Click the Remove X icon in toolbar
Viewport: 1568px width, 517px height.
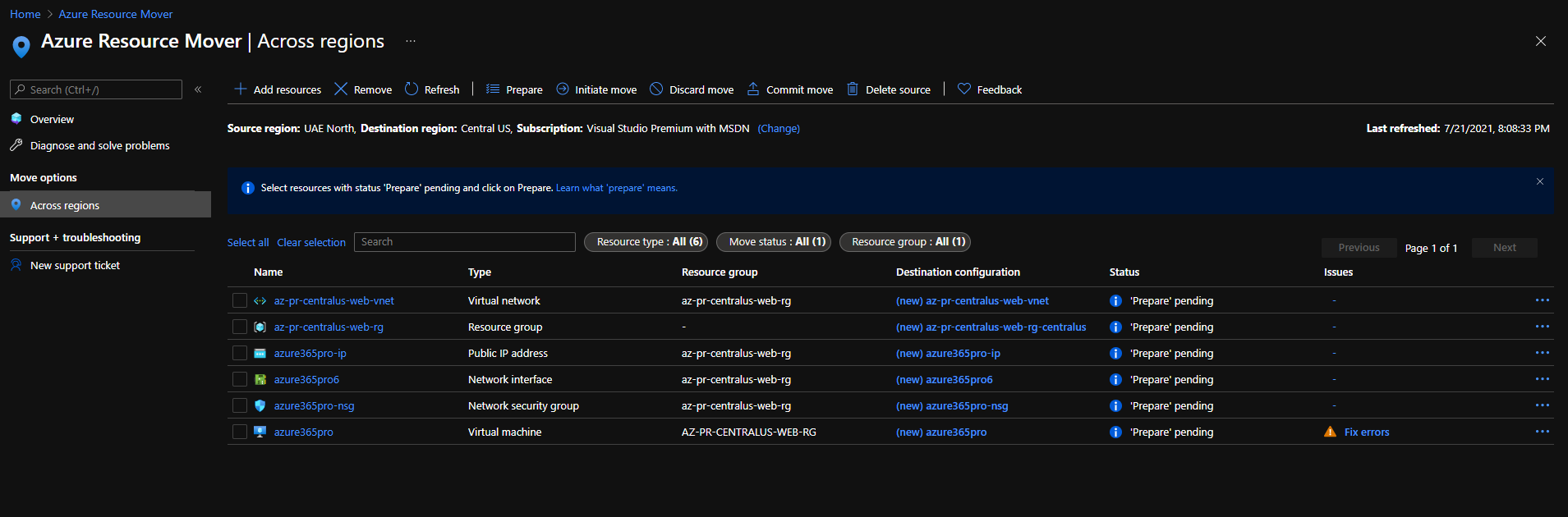(x=341, y=89)
